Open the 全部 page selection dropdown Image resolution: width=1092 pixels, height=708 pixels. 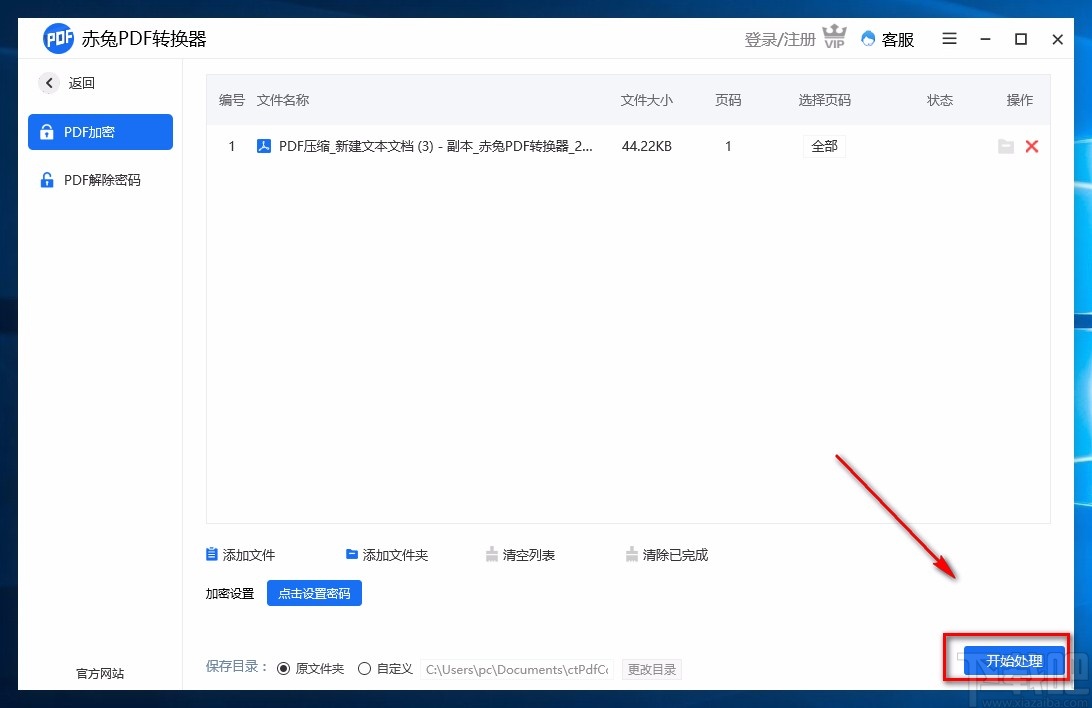pyautogui.click(x=824, y=146)
